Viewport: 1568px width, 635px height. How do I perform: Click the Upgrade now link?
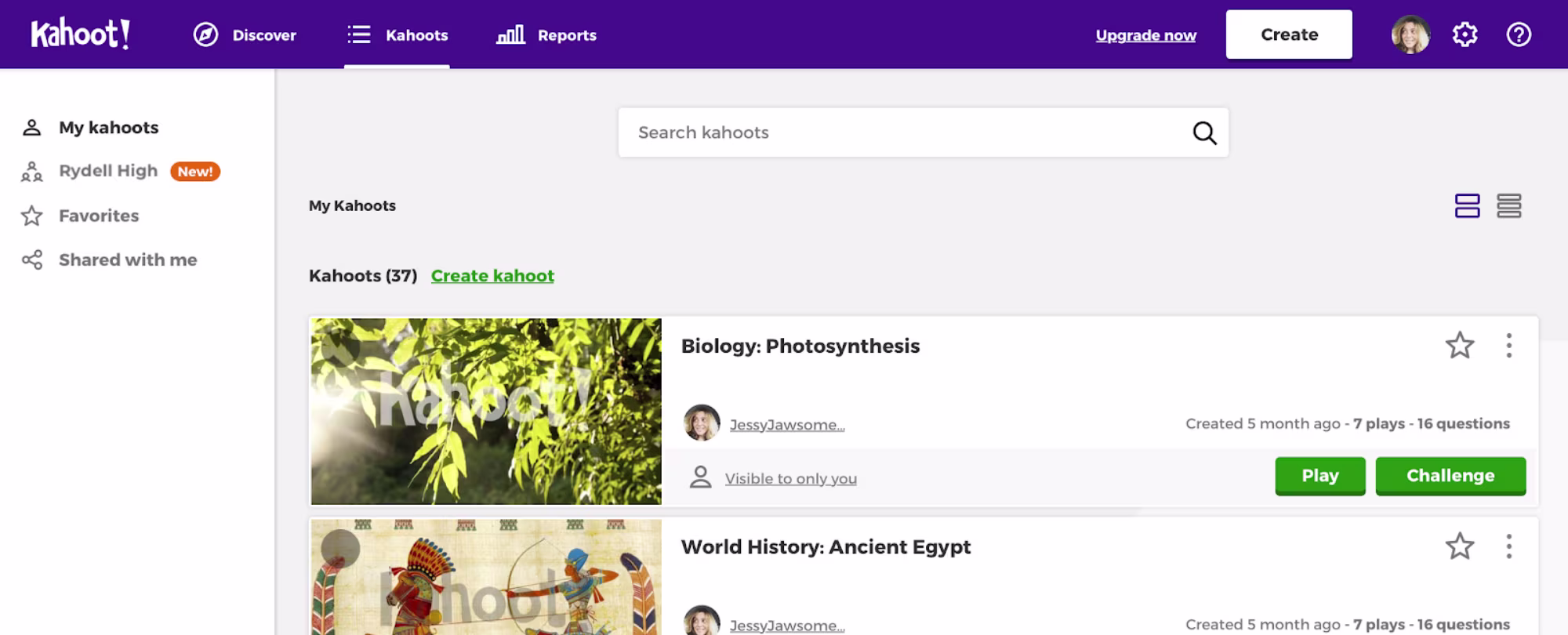click(x=1145, y=35)
